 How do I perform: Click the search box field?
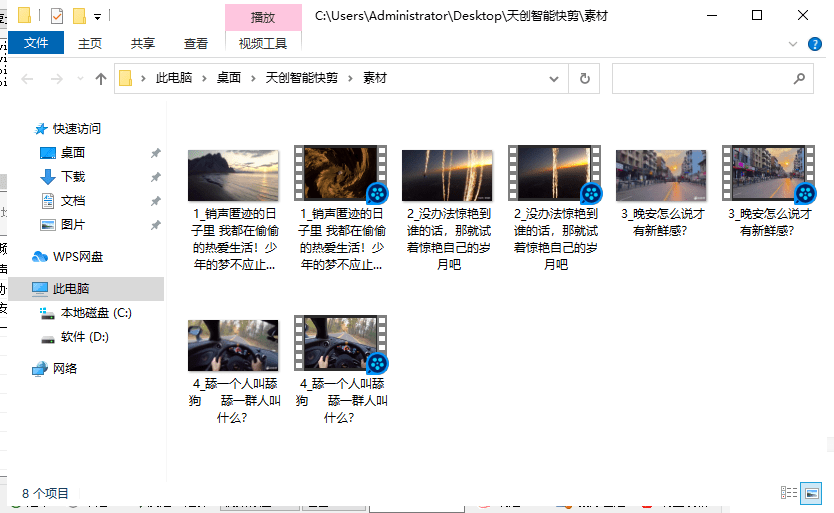pyautogui.click(x=713, y=79)
